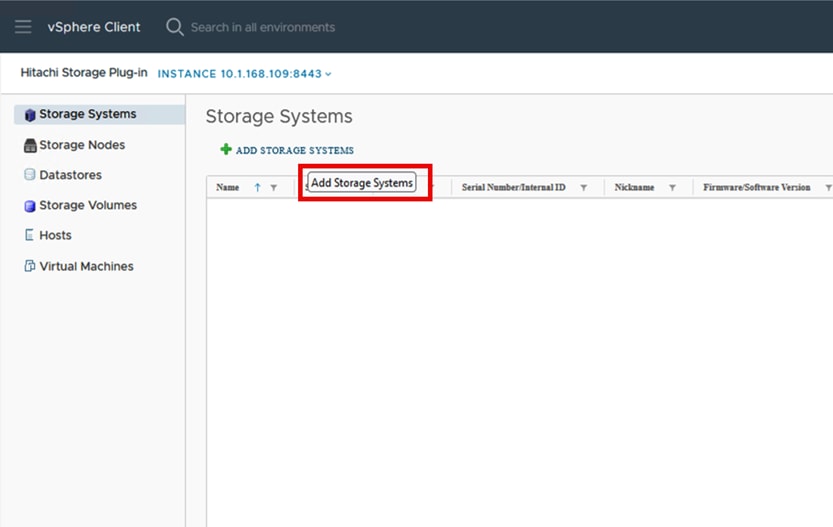The image size is (833, 527).
Task: Open the Nickname column filter
Action: (x=672, y=188)
